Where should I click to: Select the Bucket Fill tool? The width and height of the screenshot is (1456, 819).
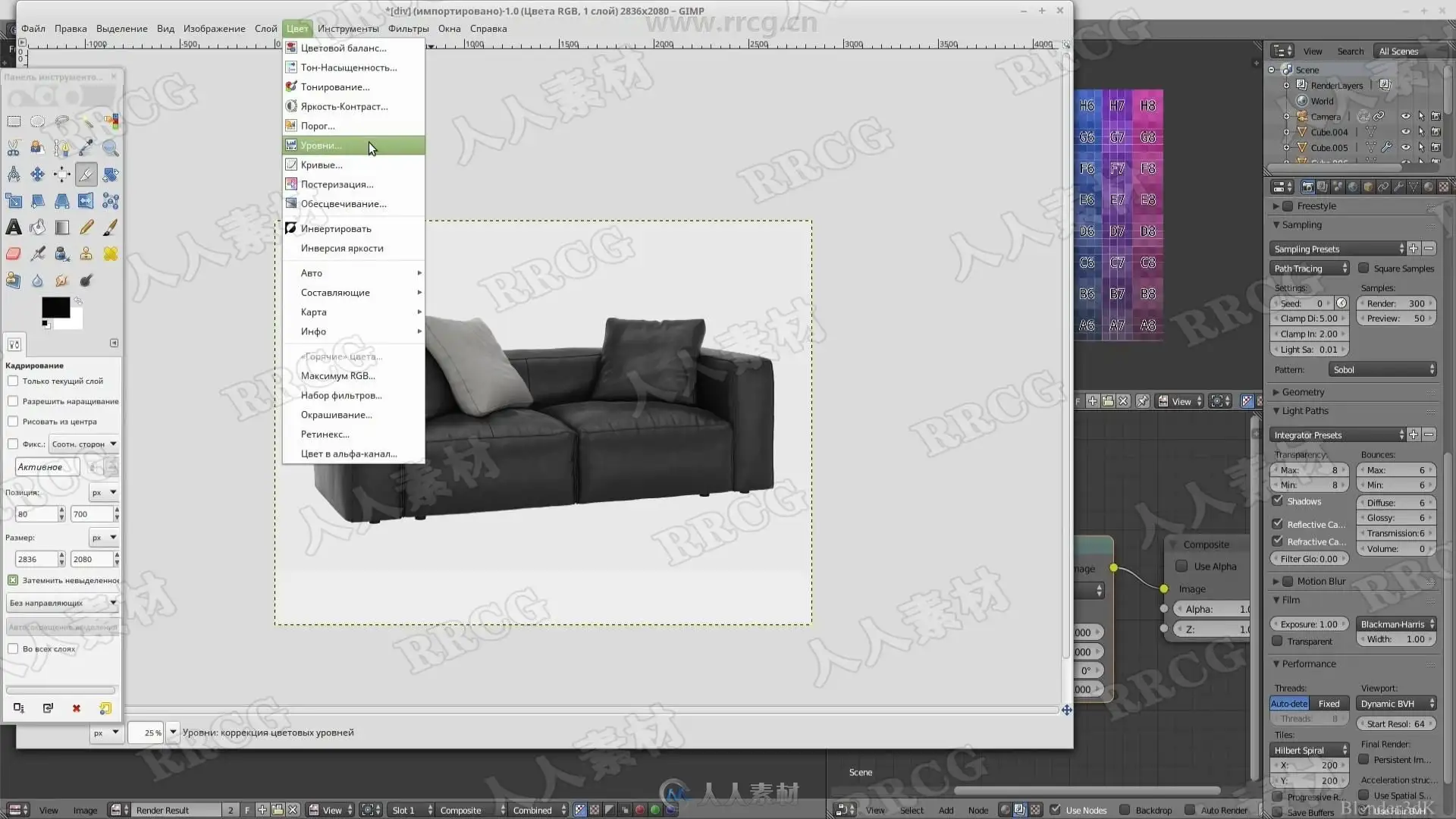37,227
